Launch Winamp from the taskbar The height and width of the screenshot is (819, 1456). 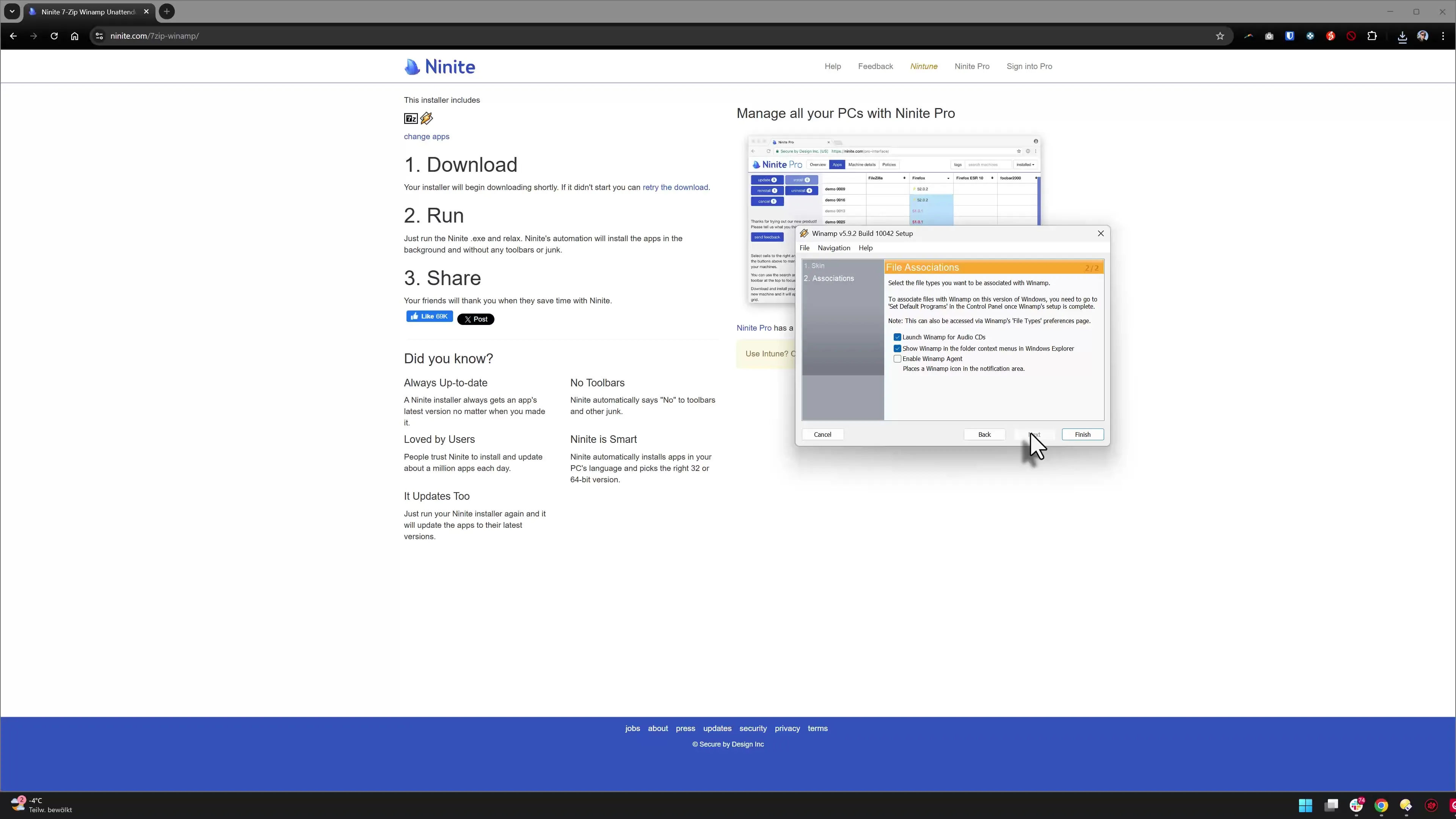point(1406,805)
